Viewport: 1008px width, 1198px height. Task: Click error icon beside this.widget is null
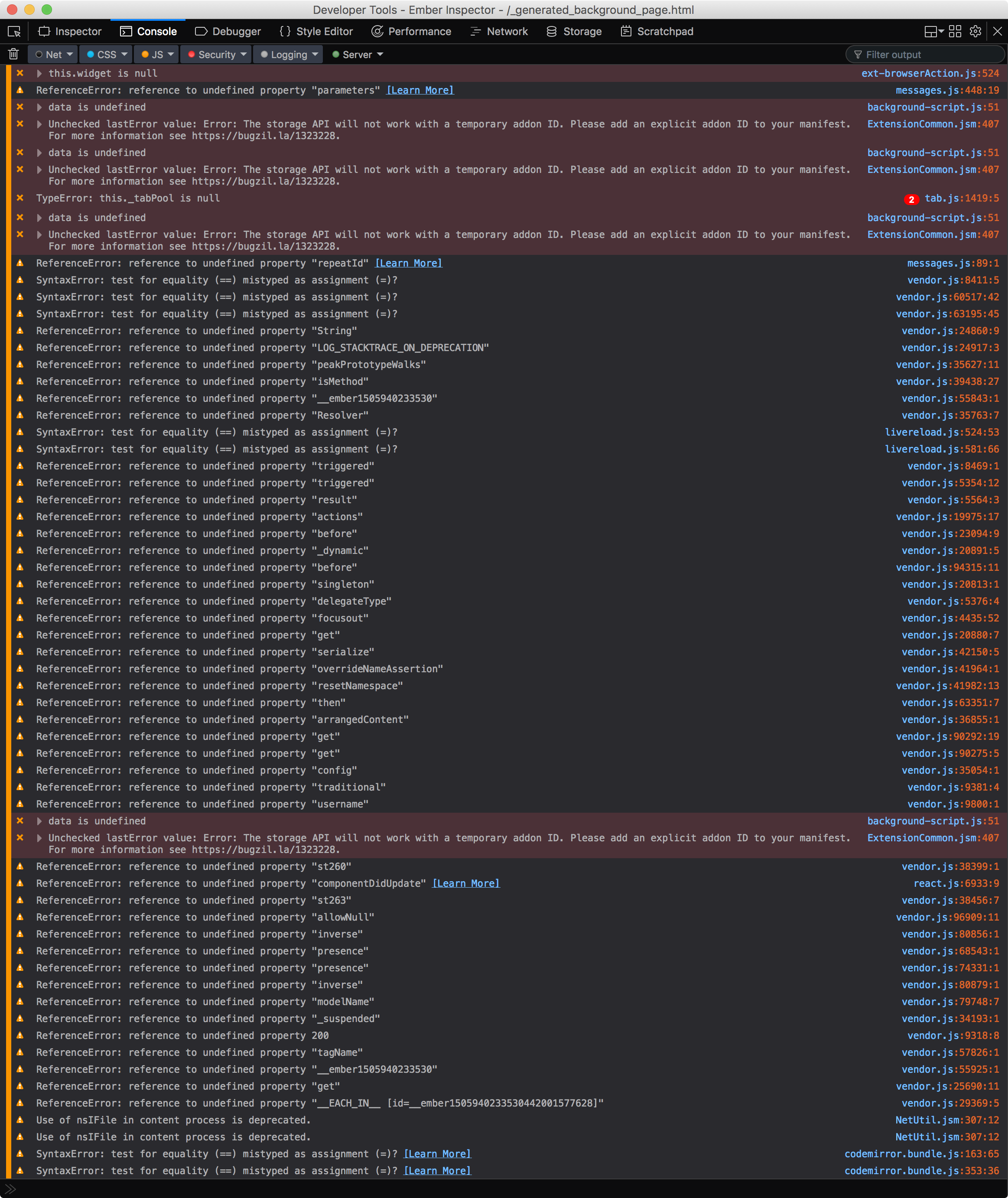pyautogui.click(x=20, y=73)
